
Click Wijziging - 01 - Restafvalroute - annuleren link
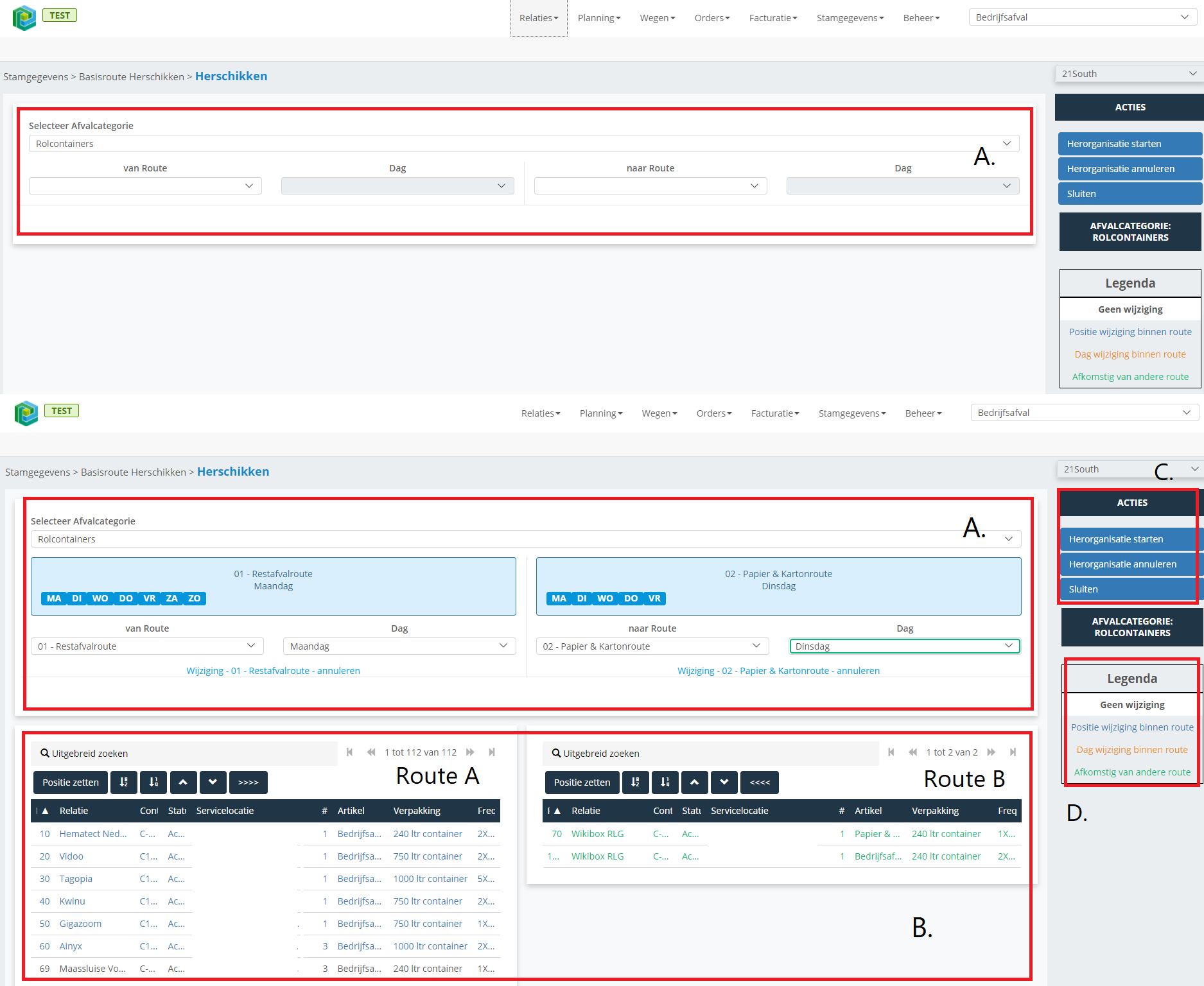coord(273,670)
